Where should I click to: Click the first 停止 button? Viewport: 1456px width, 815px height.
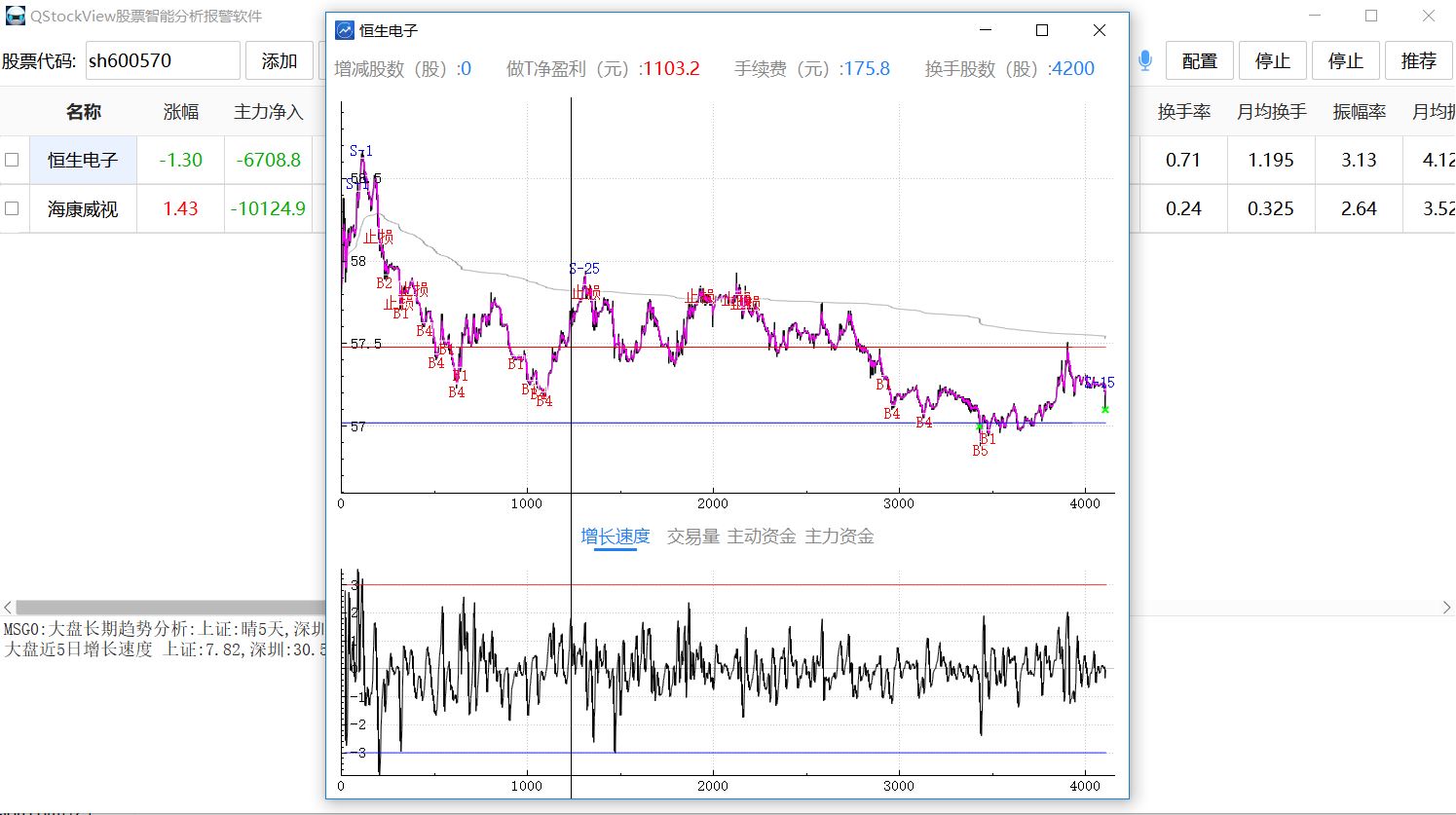point(1273,60)
